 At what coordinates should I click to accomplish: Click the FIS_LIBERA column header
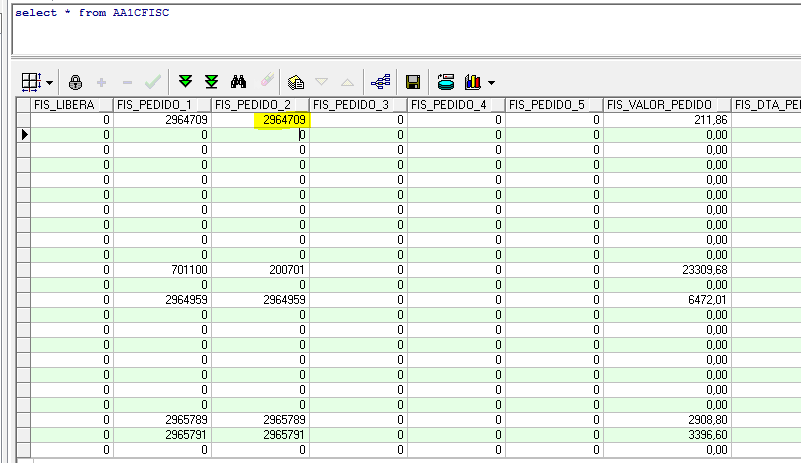[x=72, y=105]
